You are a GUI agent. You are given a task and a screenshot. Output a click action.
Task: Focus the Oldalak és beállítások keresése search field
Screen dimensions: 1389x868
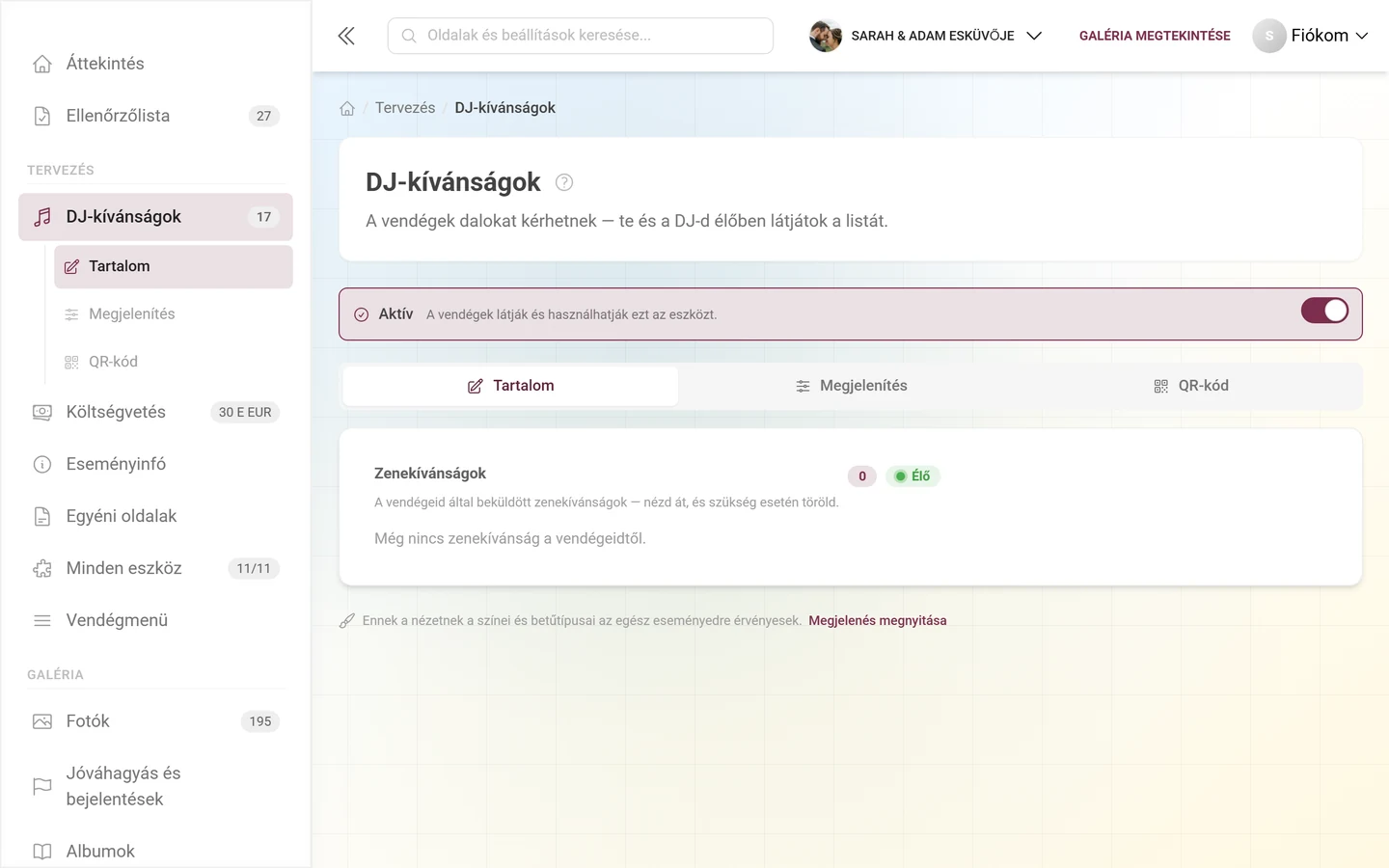point(581,36)
